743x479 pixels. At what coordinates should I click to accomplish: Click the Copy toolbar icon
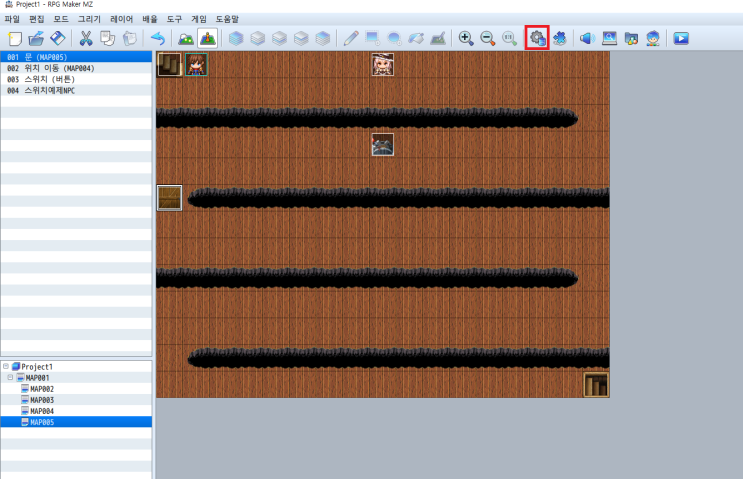(108, 38)
